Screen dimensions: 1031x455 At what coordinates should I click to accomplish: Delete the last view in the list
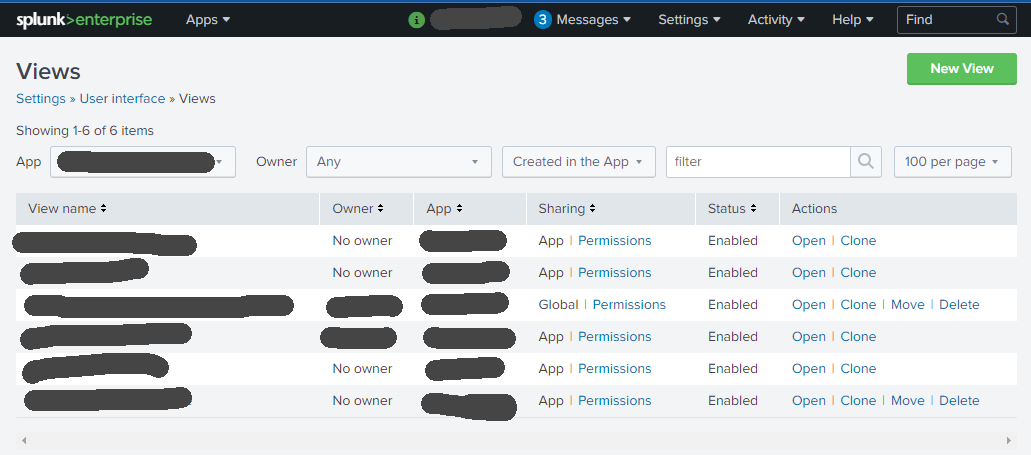pos(959,401)
